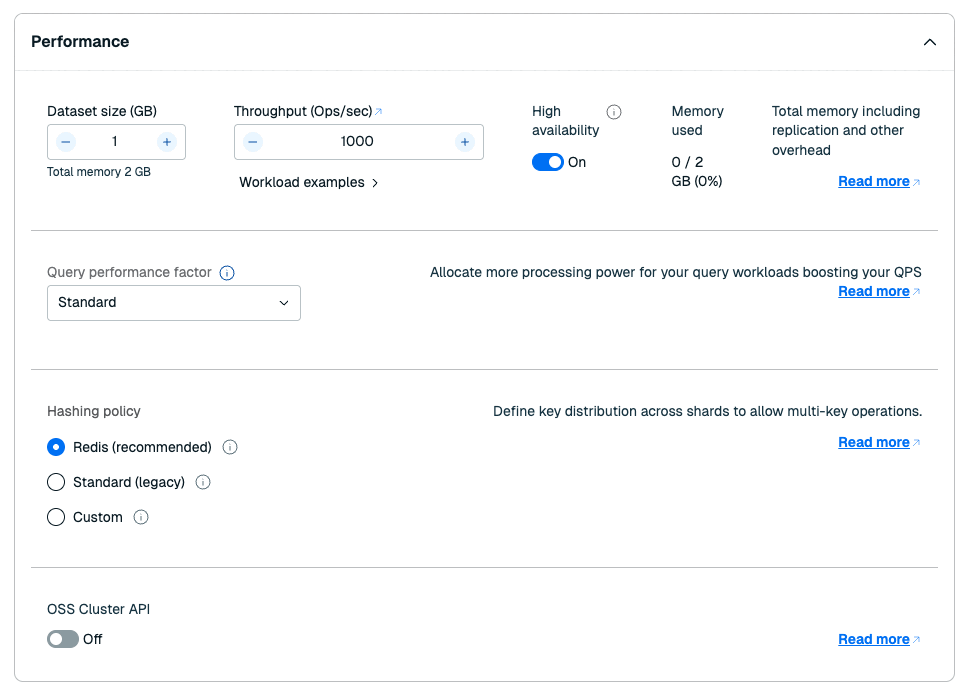Decrease Dataset size with minus button
Viewport: 970px width, 694px height.
(x=66, y=142)
